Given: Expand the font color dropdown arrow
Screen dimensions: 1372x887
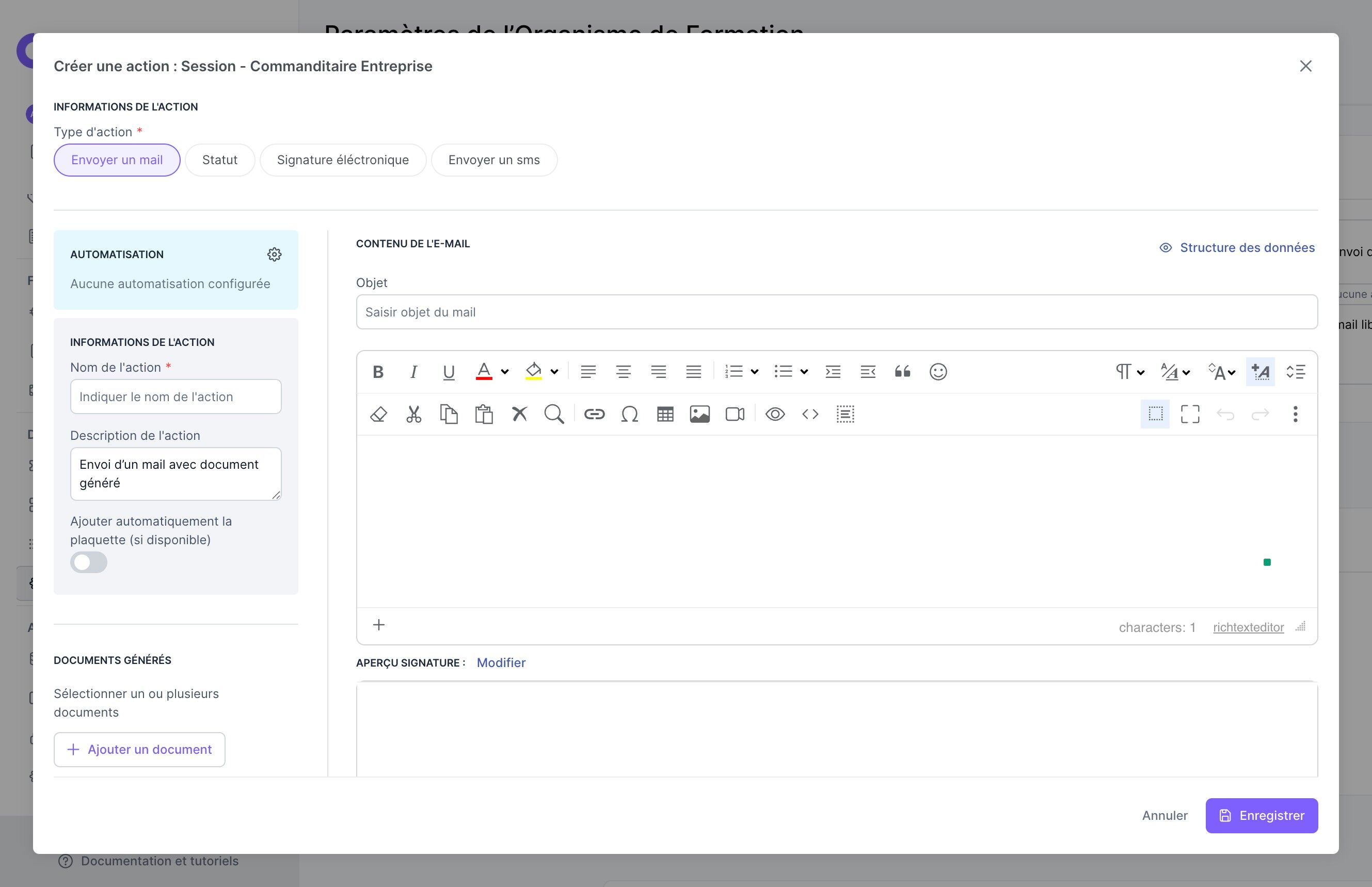Looking at the screenshot, I should coord(505,372).
